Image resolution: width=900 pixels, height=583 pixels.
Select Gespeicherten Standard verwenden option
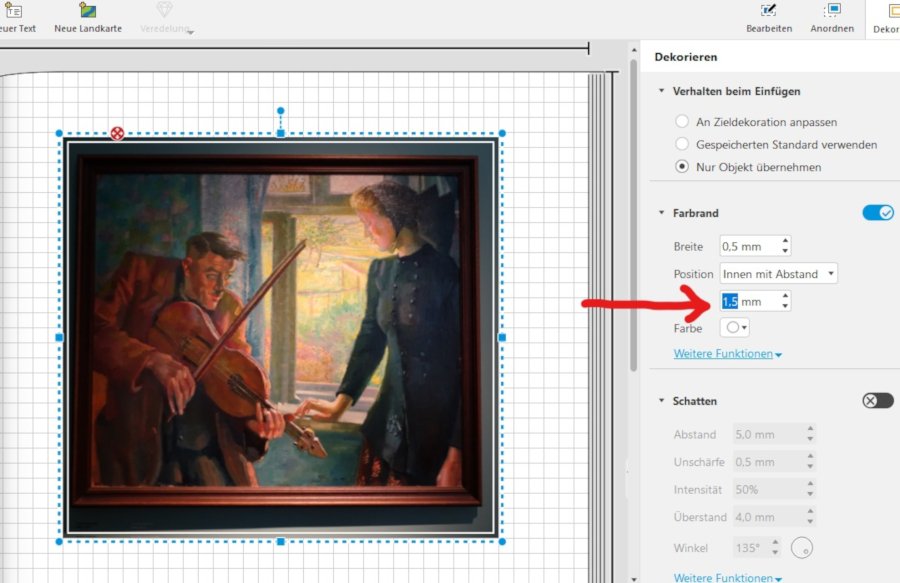682,145
